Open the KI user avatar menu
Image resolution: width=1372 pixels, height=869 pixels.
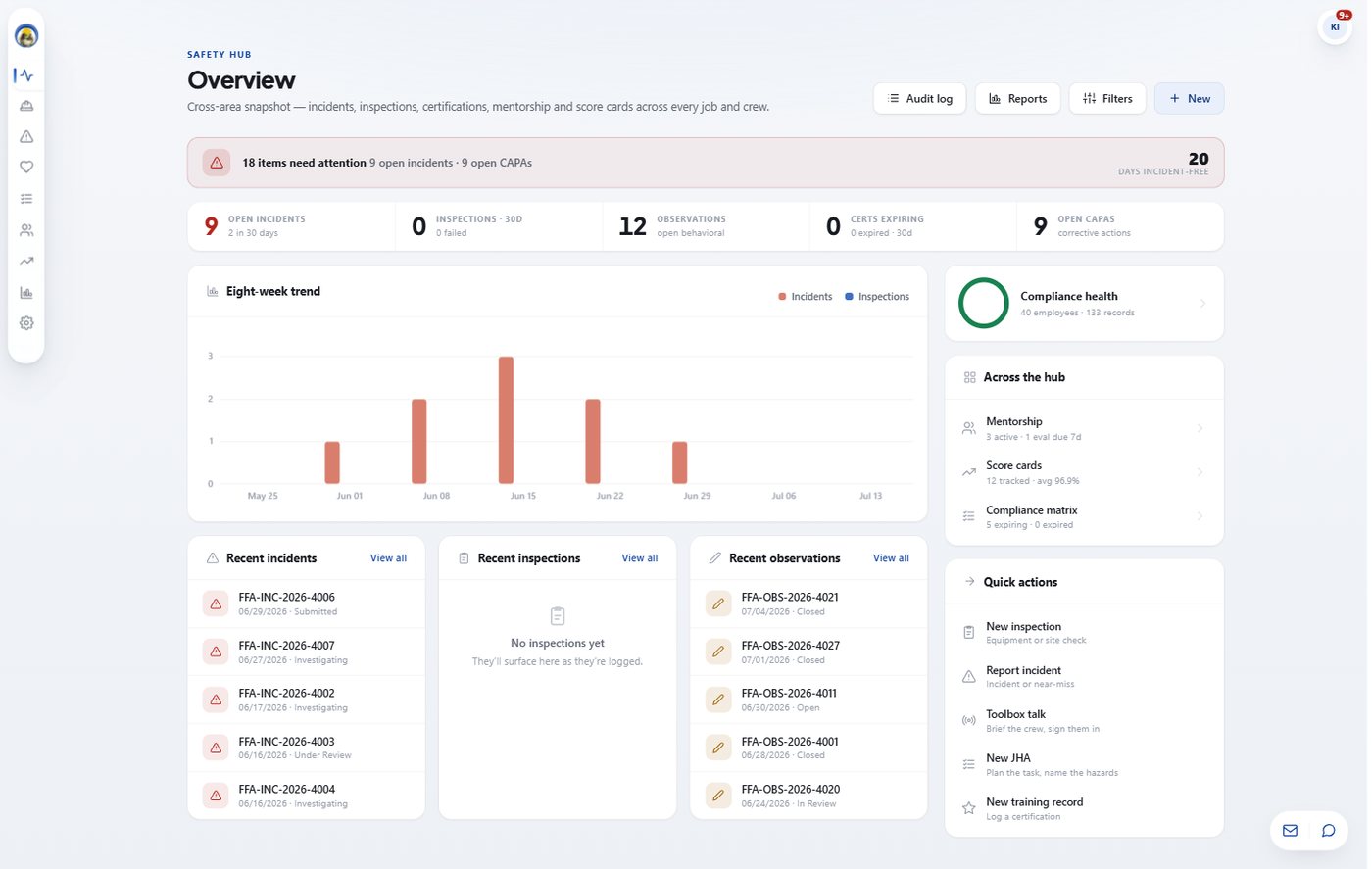pos(1335,27)
